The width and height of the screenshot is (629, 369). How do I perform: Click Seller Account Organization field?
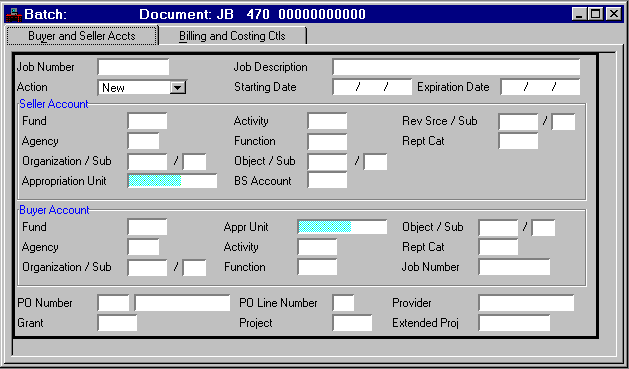[147, 162]
